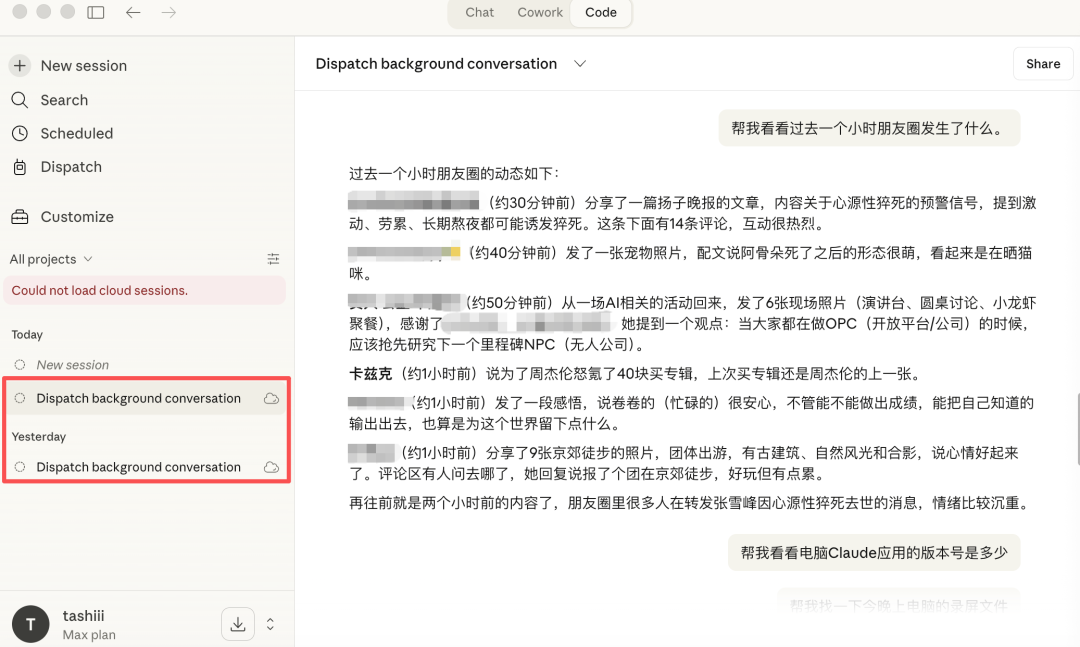Click the back navigation arrow
The width and height of the screenshot is (1080, 647).
[133, 13]
